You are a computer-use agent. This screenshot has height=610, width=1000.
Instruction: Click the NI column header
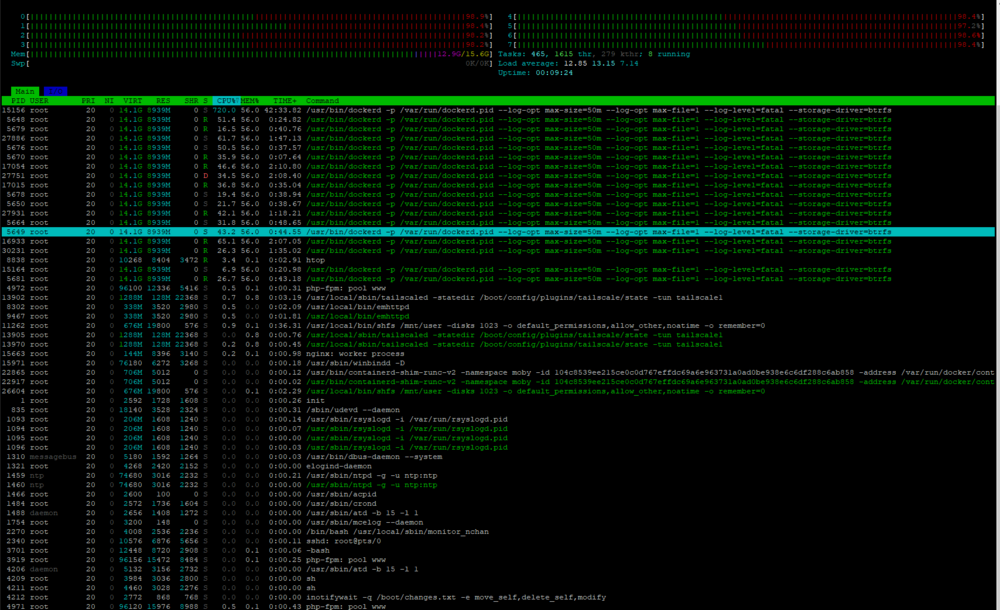[x=109, y=101]
